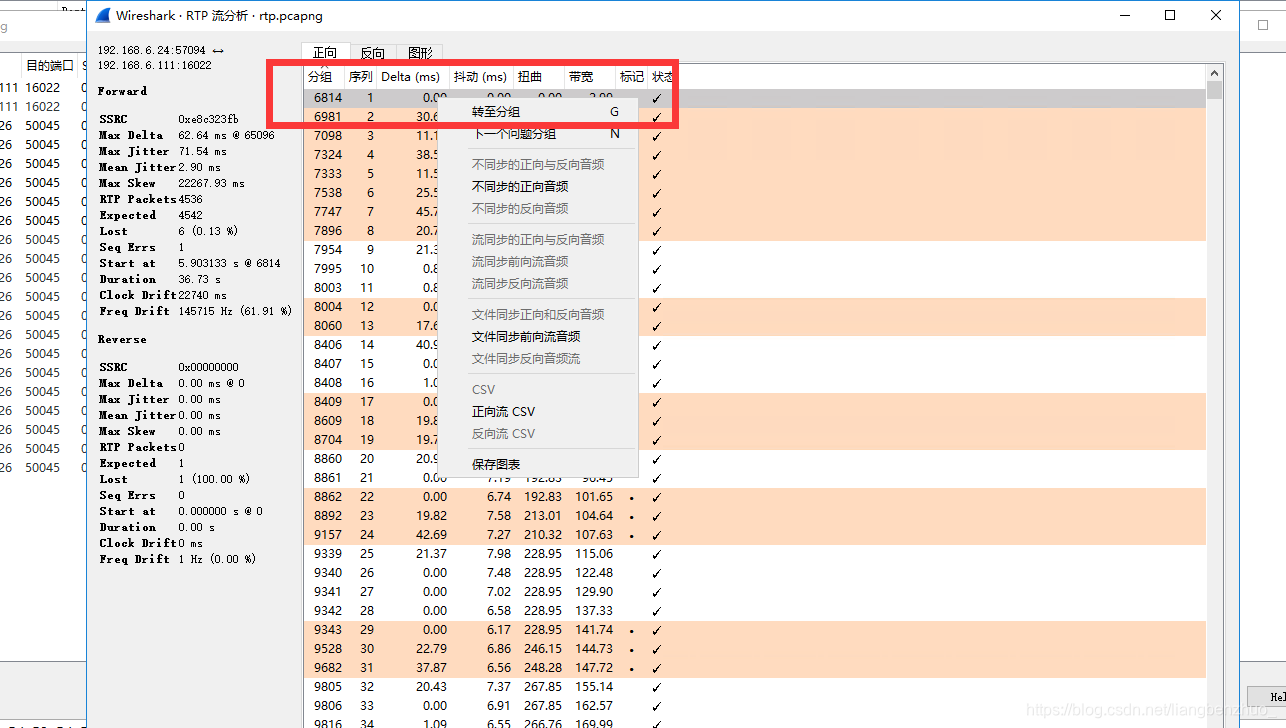Maximize the RTP analysis window
This screenshot has width=1286, height=728.
1170,15
